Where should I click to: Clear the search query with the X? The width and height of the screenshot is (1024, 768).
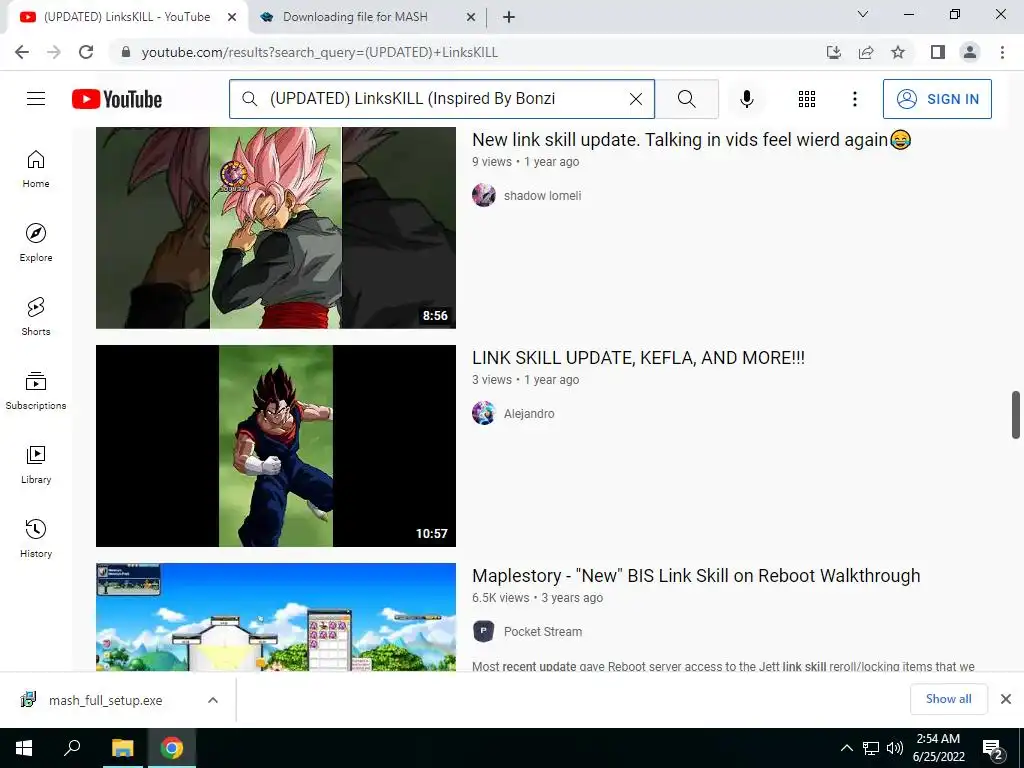tap(635, 99)
